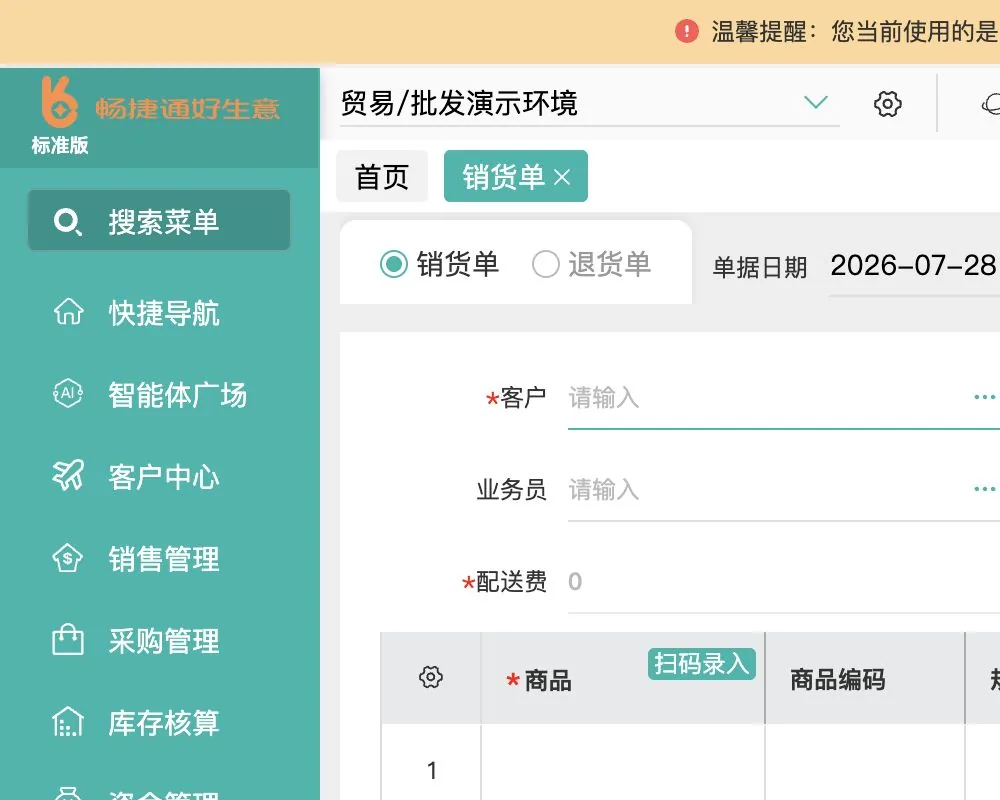Click the 商品编码 column header
1000x800 pixels.
[865, 678]
